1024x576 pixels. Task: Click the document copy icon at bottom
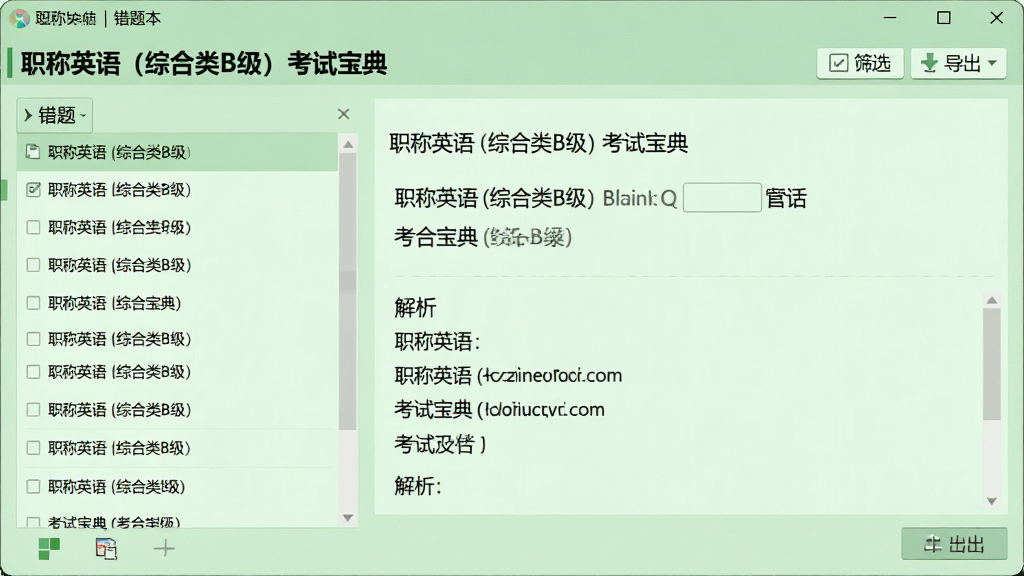(106, 549)
